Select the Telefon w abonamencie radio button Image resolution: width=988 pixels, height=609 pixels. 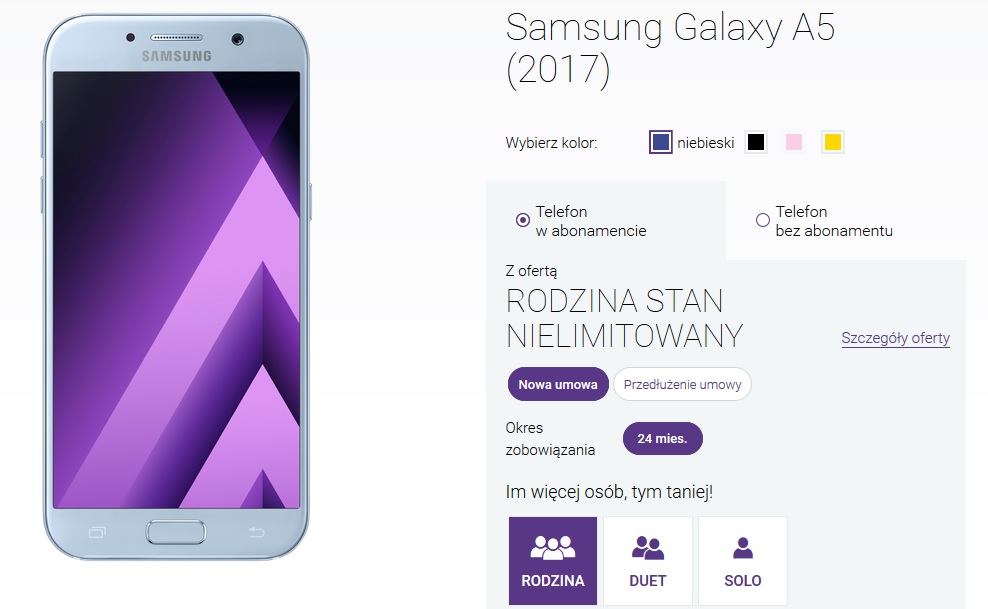[522, 220]
